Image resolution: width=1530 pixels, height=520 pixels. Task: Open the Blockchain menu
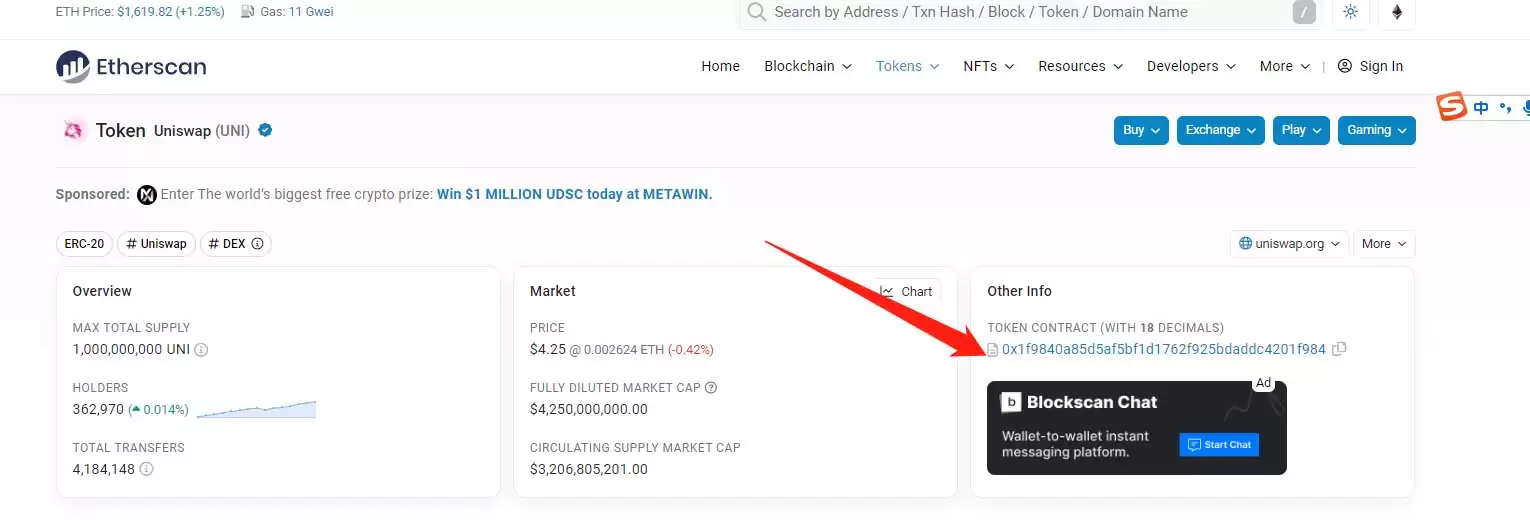pyautogui.click(x=807, y=66)
